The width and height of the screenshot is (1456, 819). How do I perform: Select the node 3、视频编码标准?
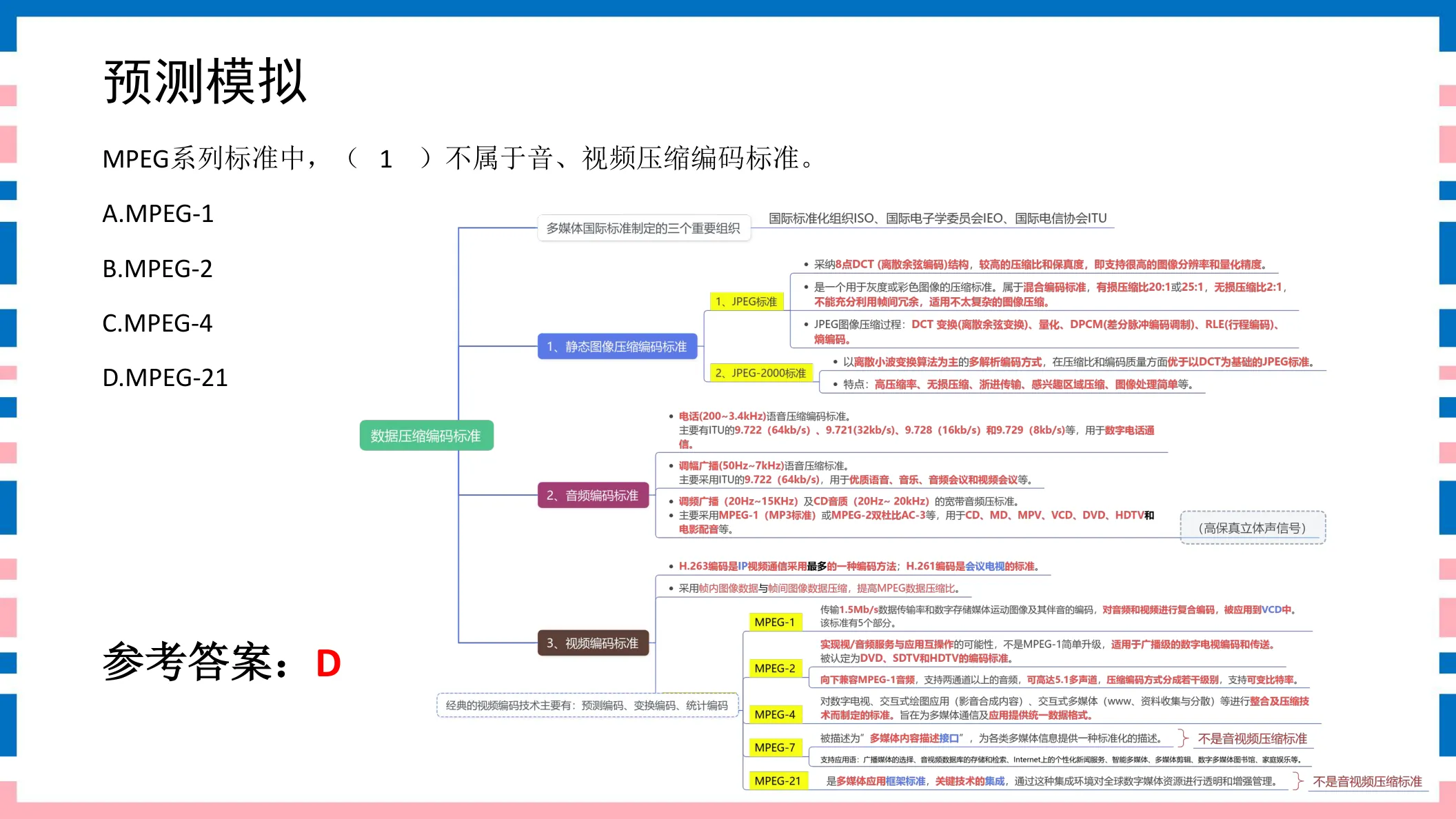593,643
